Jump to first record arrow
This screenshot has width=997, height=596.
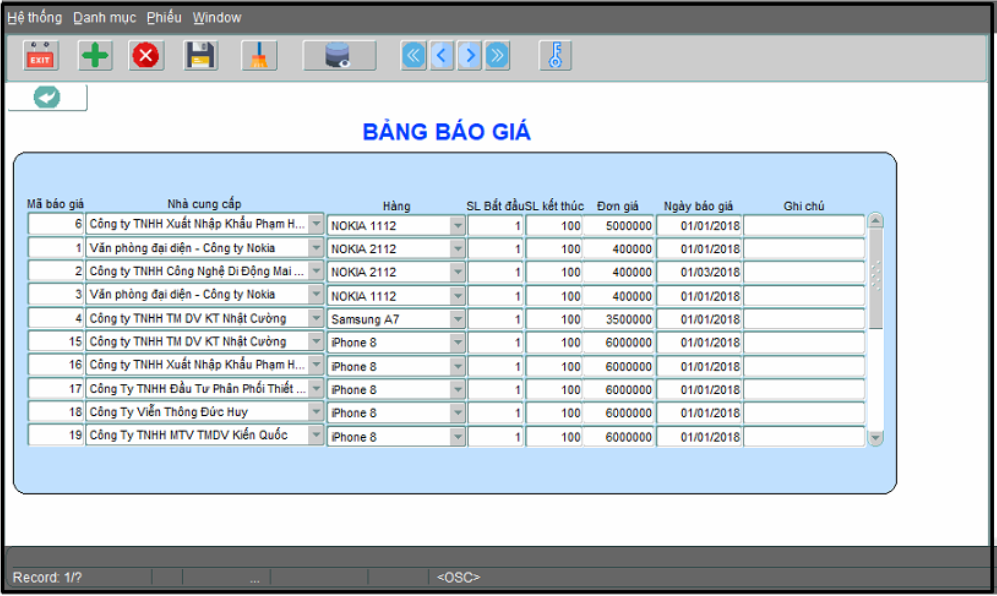pos(413,56)
